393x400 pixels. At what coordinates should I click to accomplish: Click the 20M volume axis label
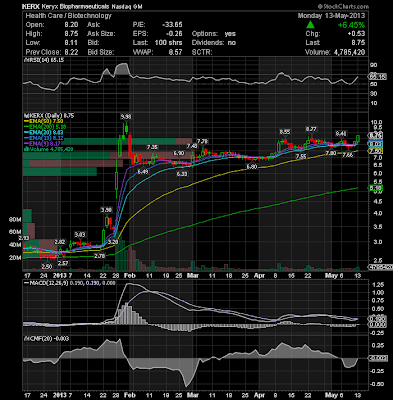15,258
